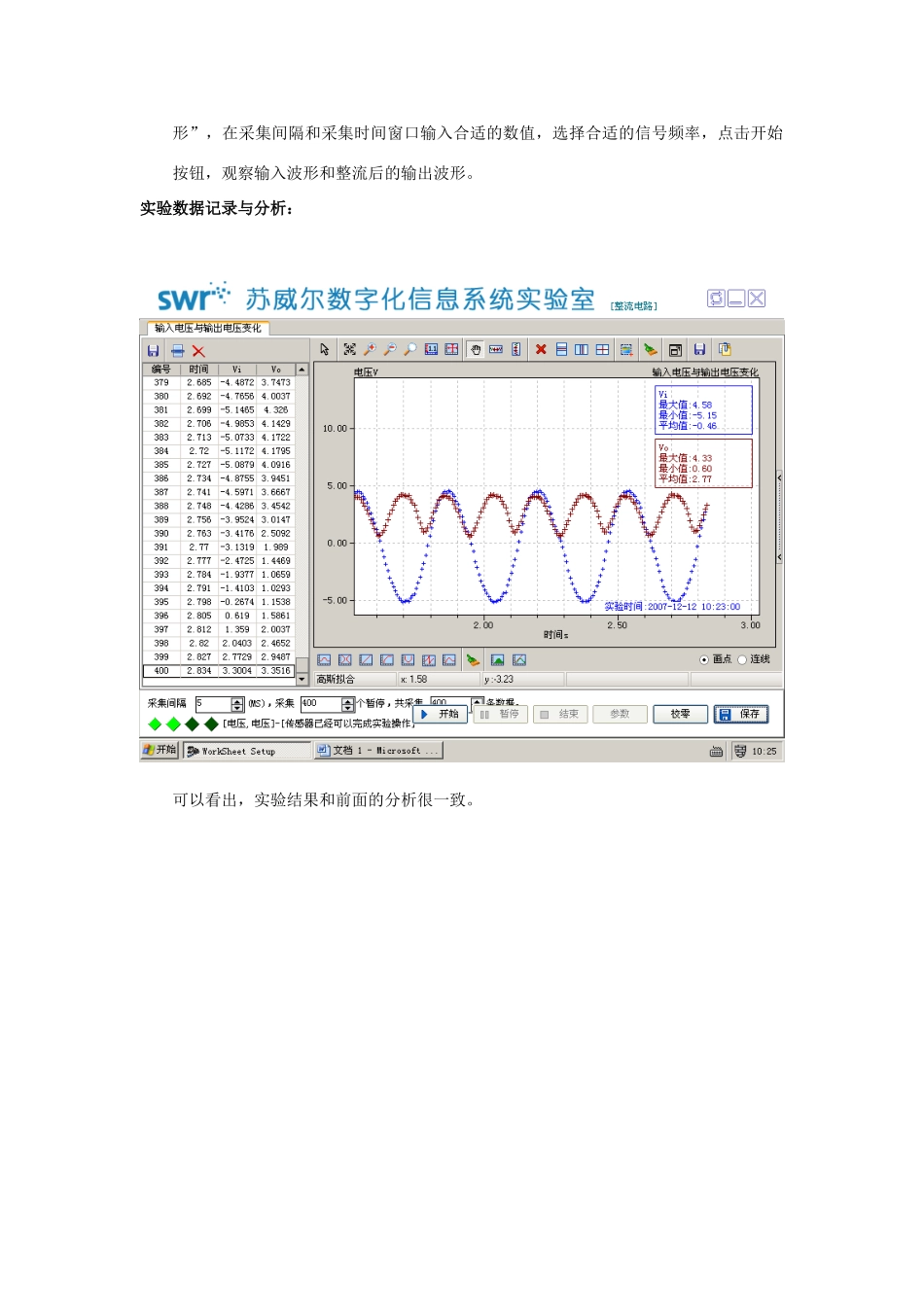Click the 开始 start button with play arrow
924x1307 pixels.
click(x=442, y=714)
